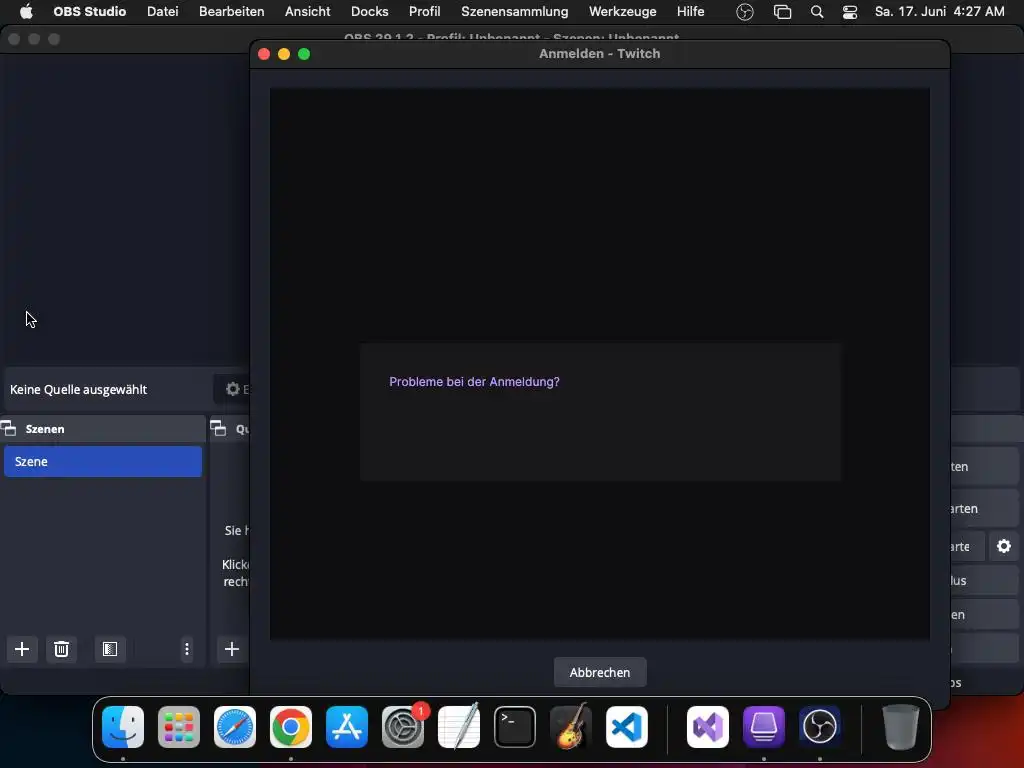1024x768 pixels.
Task: Open GarageBand from the Dock
Action: pyautogui.click(x=571, y=727)
